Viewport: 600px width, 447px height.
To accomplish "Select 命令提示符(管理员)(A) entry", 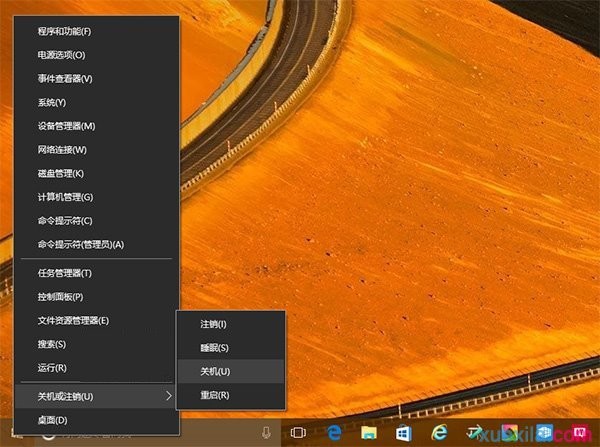I will [80, 244].
